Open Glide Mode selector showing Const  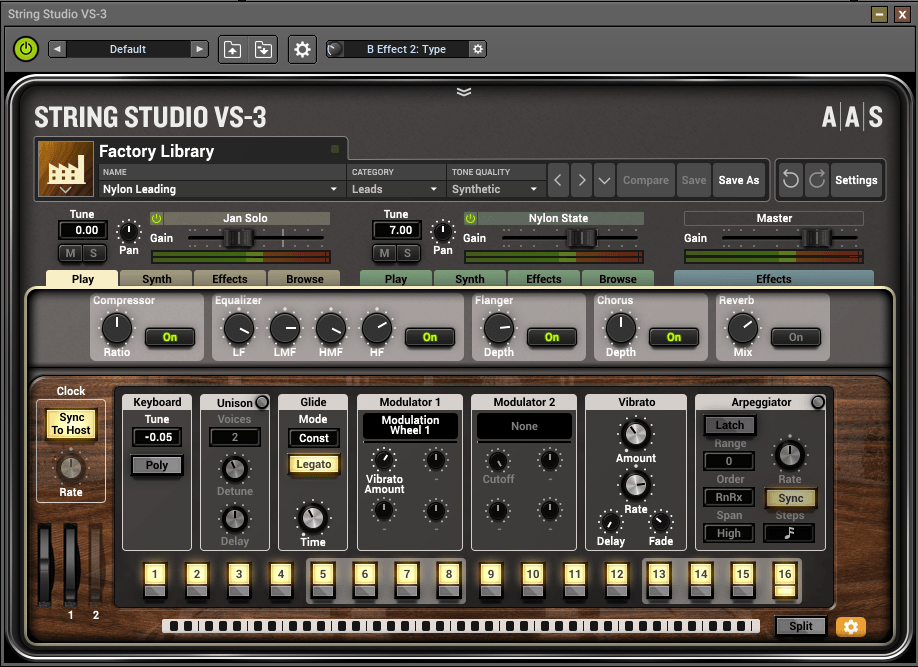[x=314, y=438]
